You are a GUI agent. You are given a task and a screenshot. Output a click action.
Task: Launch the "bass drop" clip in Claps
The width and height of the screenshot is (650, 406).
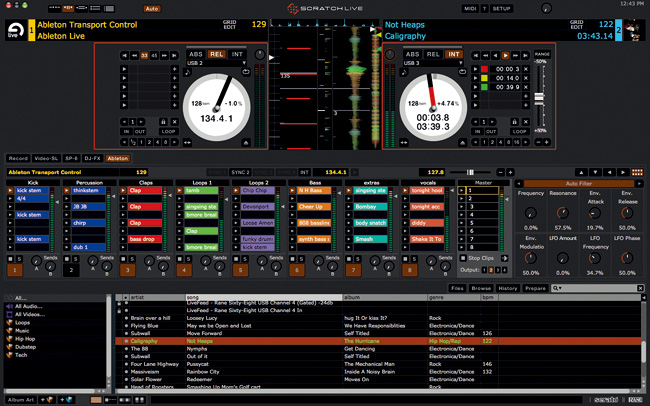pos(144,239)
